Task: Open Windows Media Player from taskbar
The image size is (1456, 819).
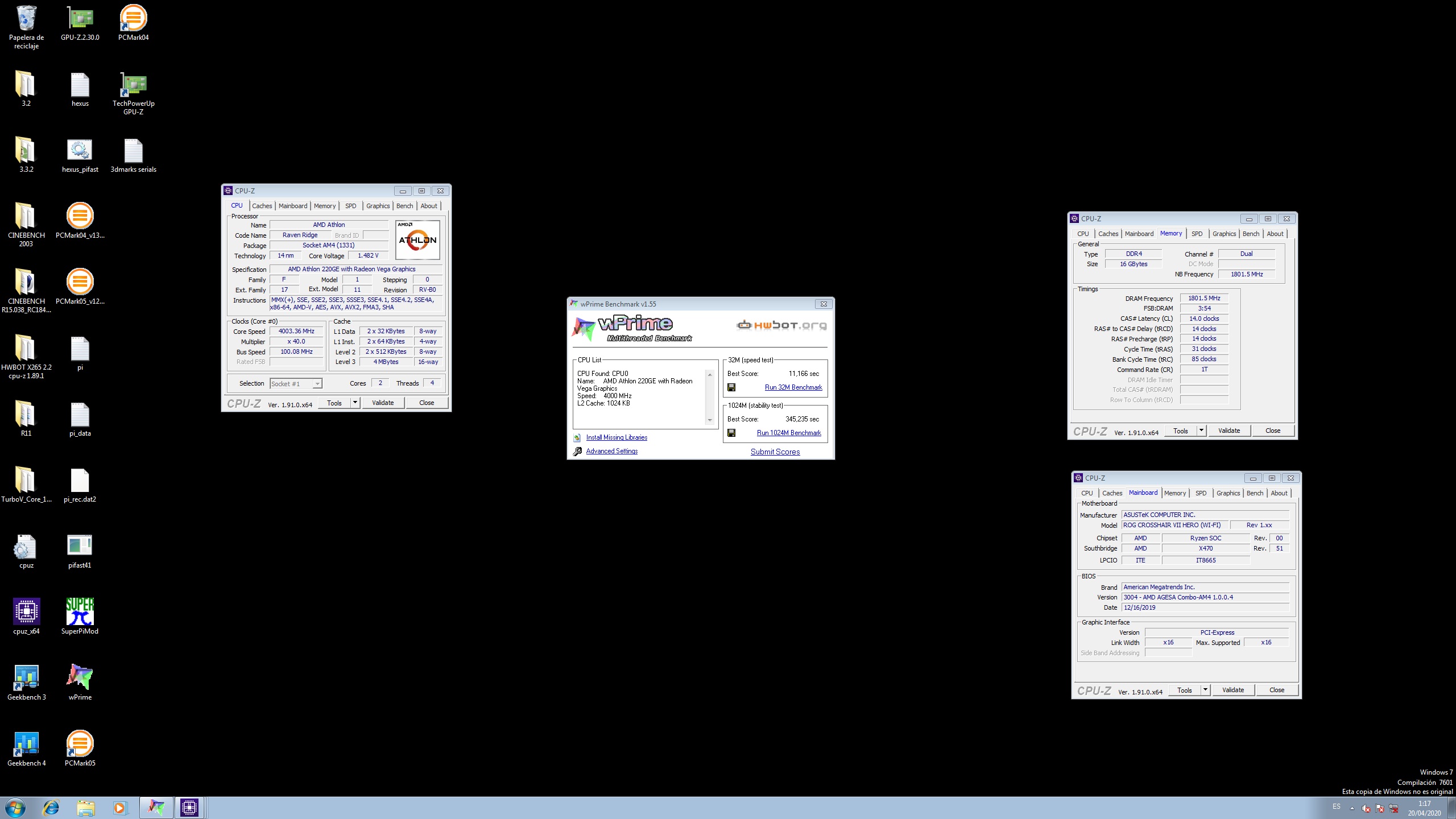Action: [x=120, y=808]
